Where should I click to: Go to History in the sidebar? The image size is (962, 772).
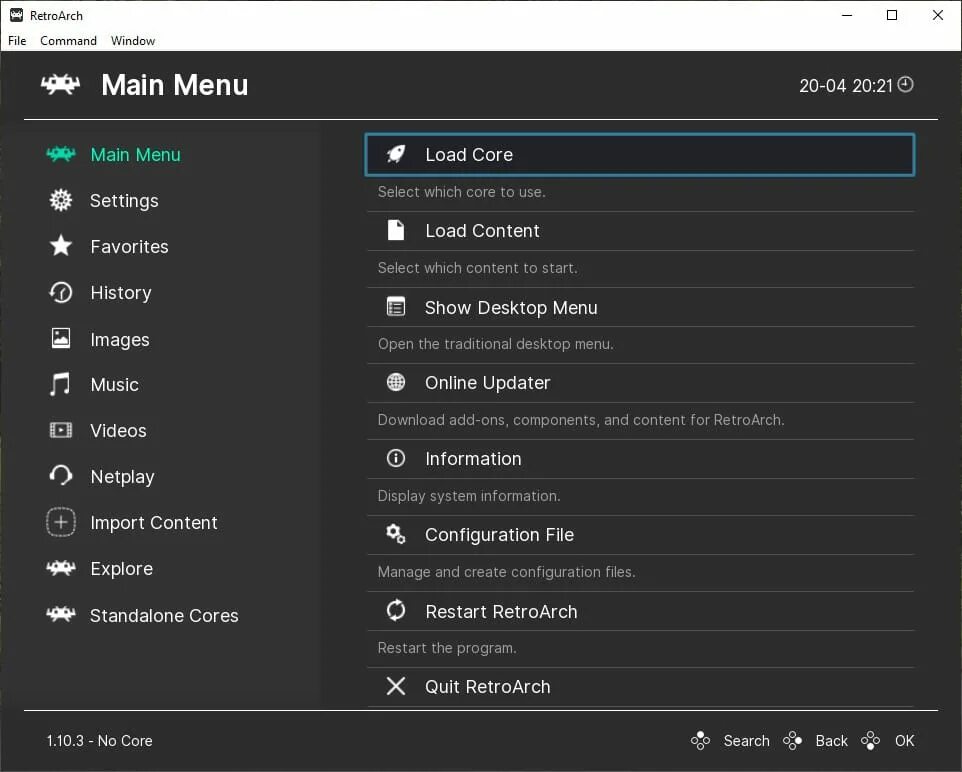tap(120, 293)
